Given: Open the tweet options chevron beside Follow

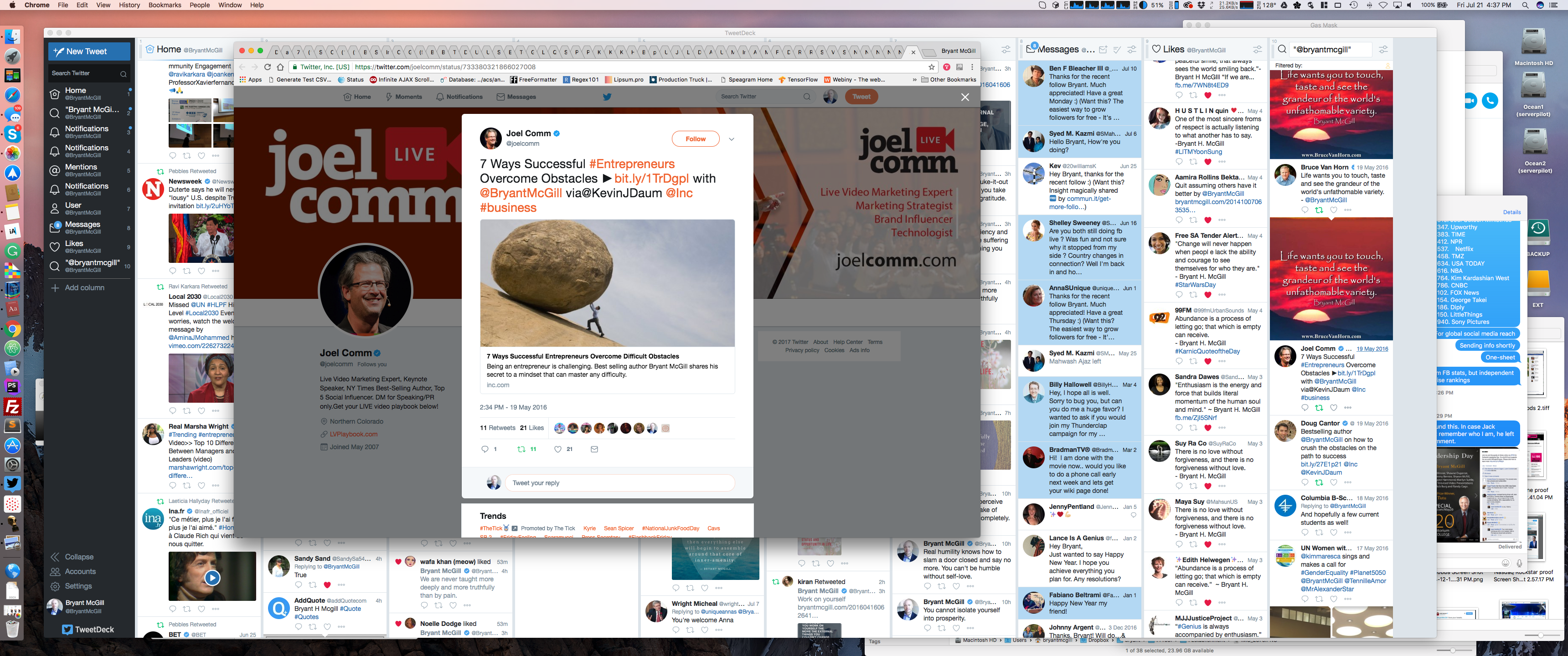Looking at the screenshot, I should click(x=731, y=139).
